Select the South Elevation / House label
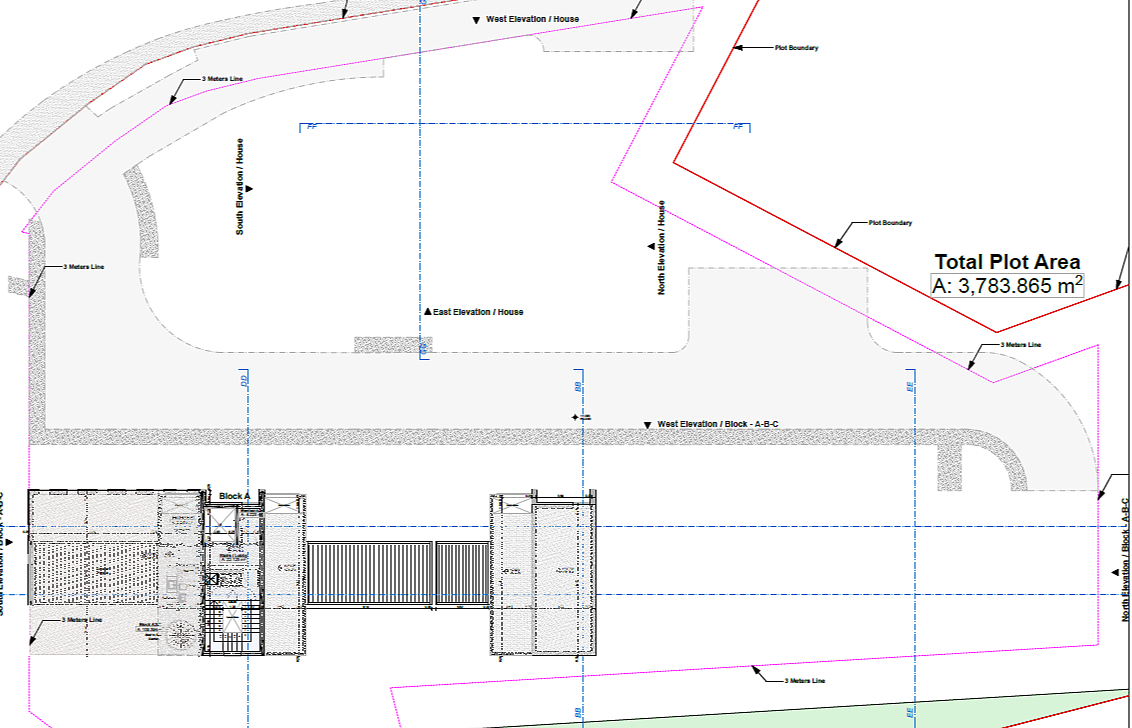Viewport: 1132px width, 728px height. click(240, 186)
